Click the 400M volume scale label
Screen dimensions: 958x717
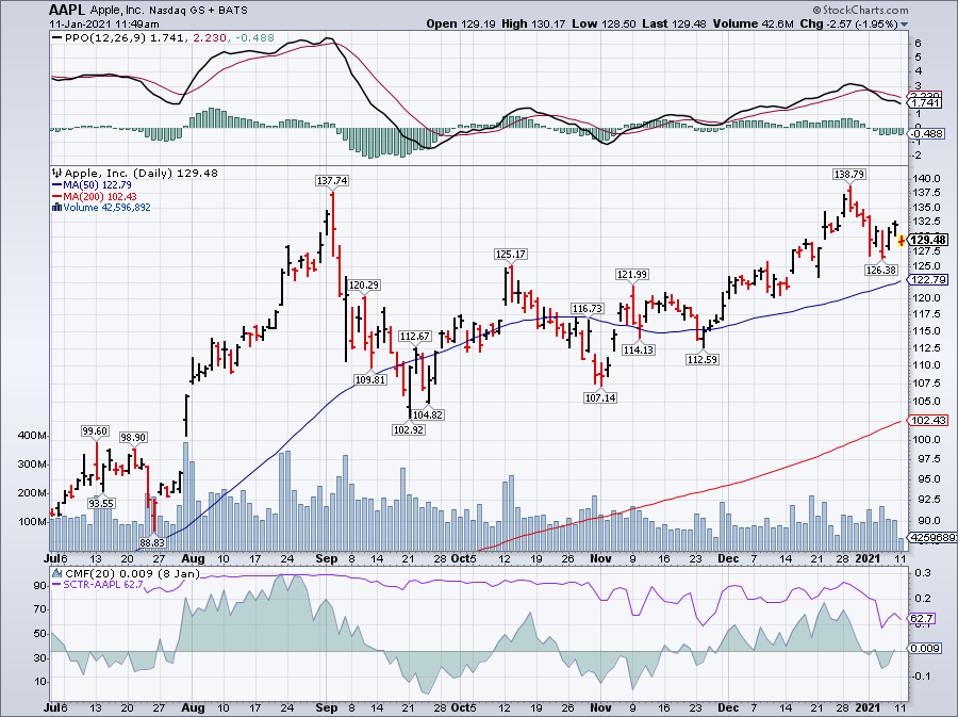32,436
